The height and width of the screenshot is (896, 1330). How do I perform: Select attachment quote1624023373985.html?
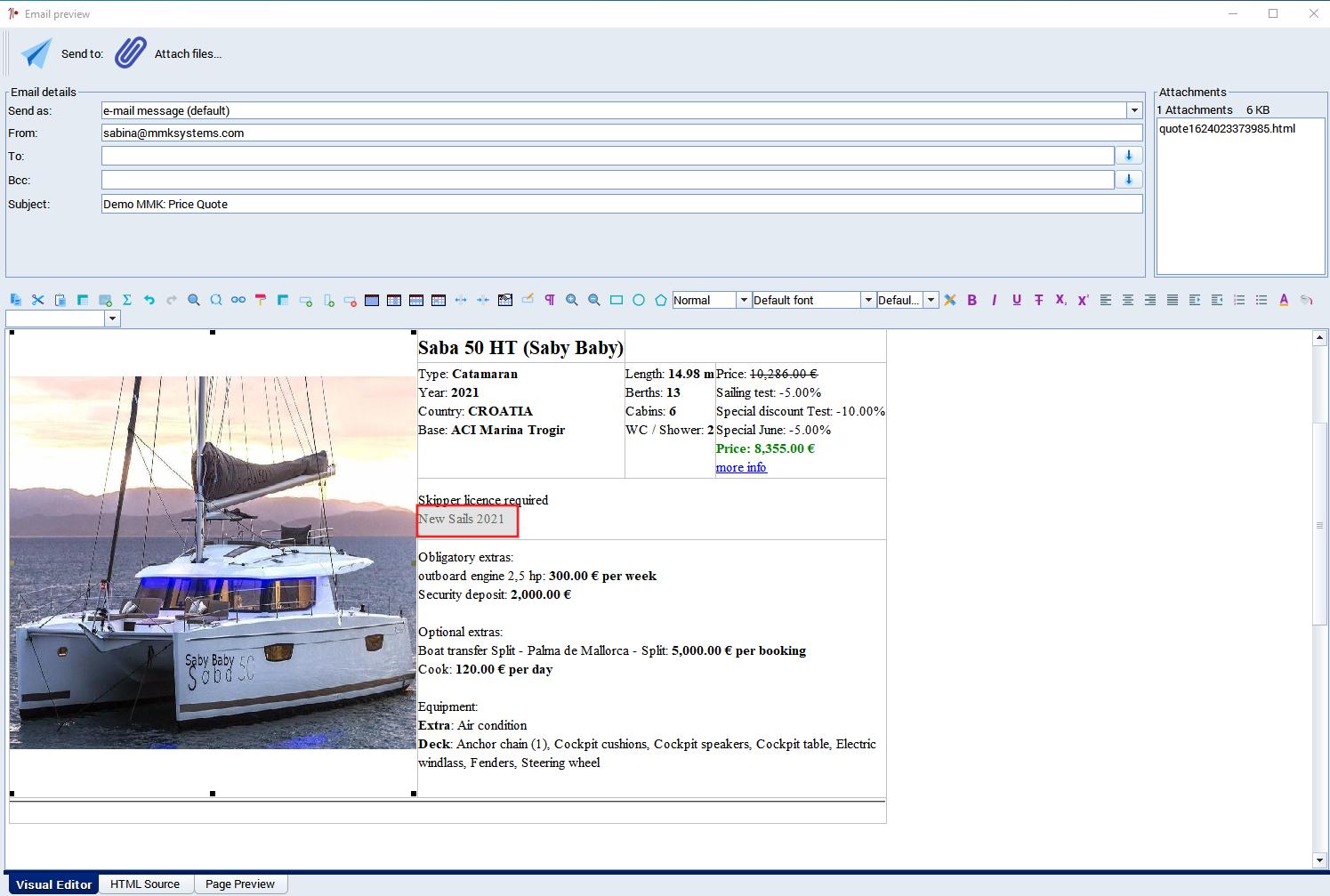[1227, 128]
